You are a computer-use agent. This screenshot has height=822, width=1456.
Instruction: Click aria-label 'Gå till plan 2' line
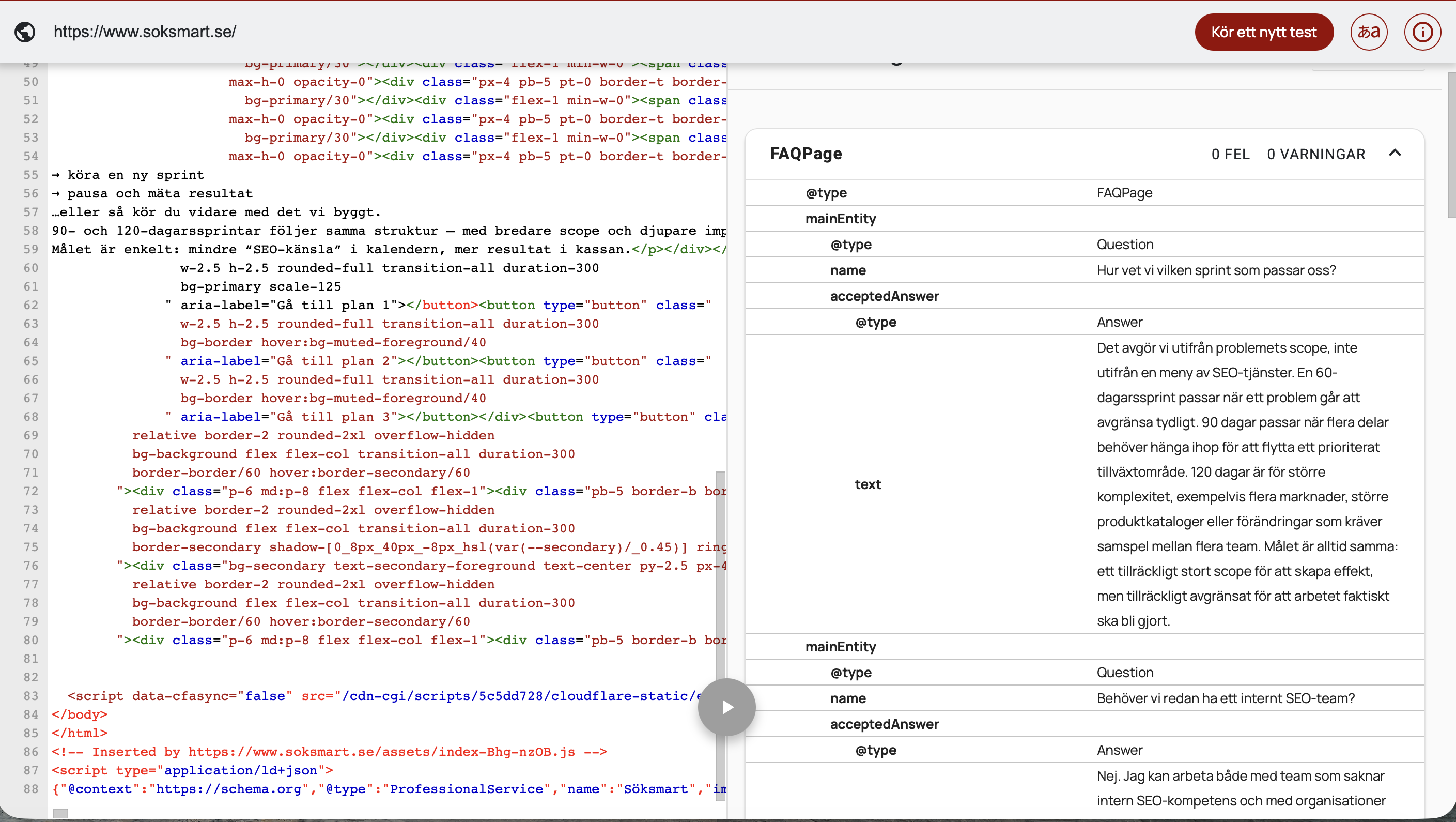point(438,361)
